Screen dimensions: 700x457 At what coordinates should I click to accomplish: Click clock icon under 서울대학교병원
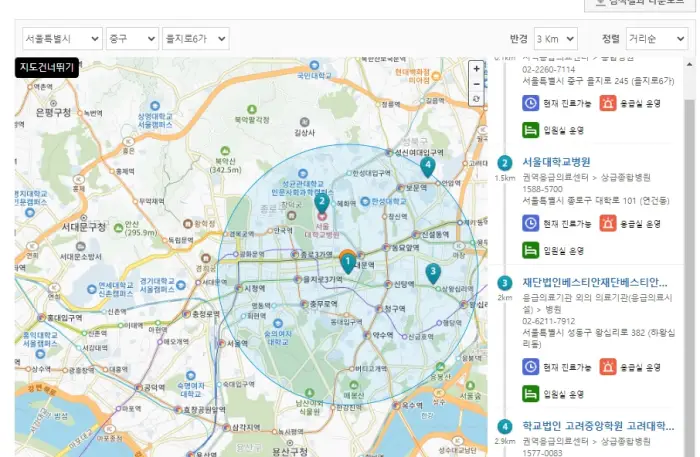[x=530, y=223]
